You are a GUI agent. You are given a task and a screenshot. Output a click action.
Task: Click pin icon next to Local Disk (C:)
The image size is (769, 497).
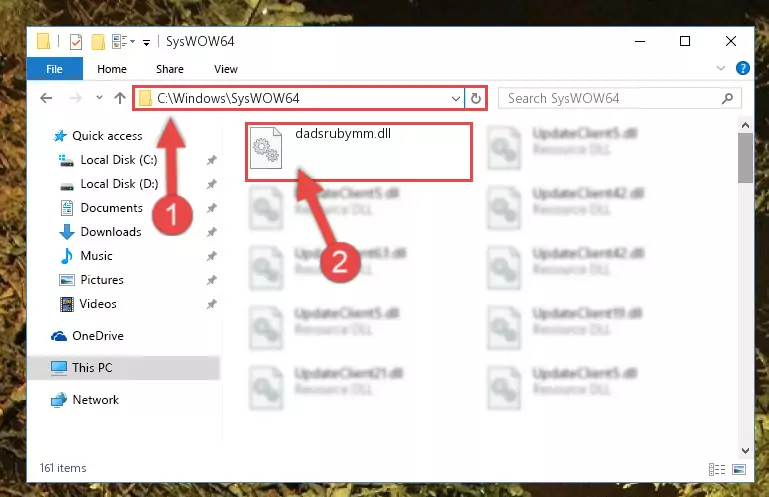point(211,160)
